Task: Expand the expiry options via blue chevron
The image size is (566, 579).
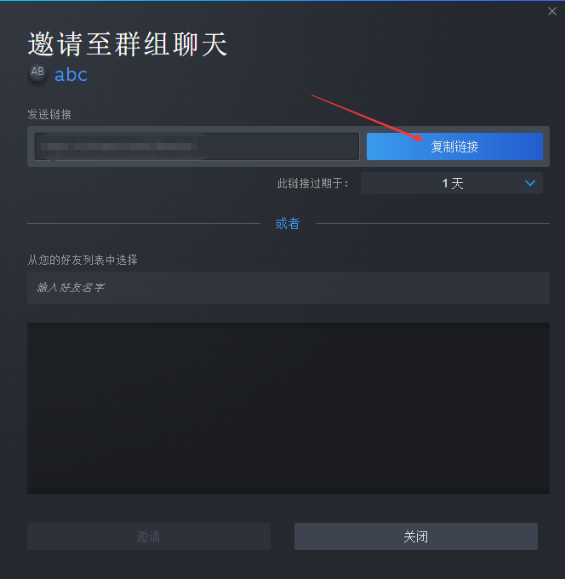Action: click(530, 183)
